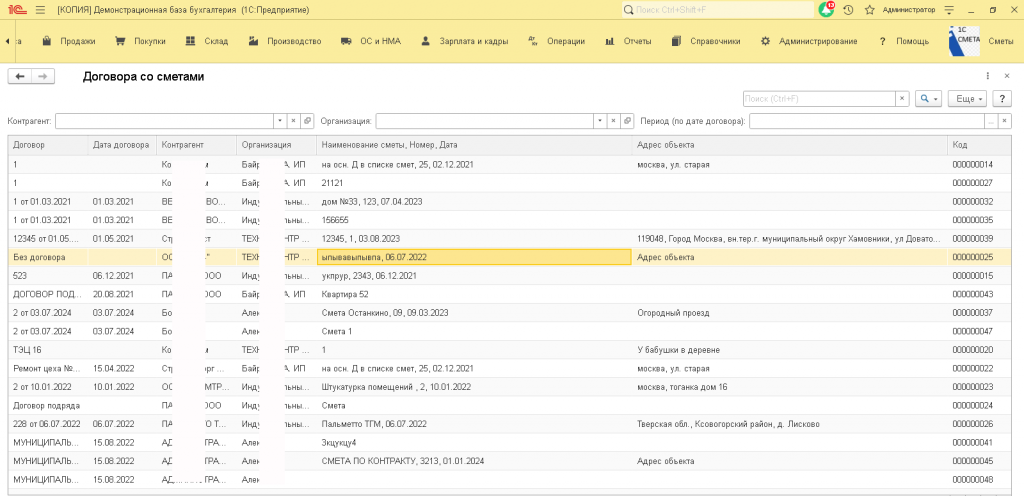Viewport: 1024px width, 496px height.
Task: Open the hamburger functions menu
Action: pyautogui.click(x=40, y=10)
